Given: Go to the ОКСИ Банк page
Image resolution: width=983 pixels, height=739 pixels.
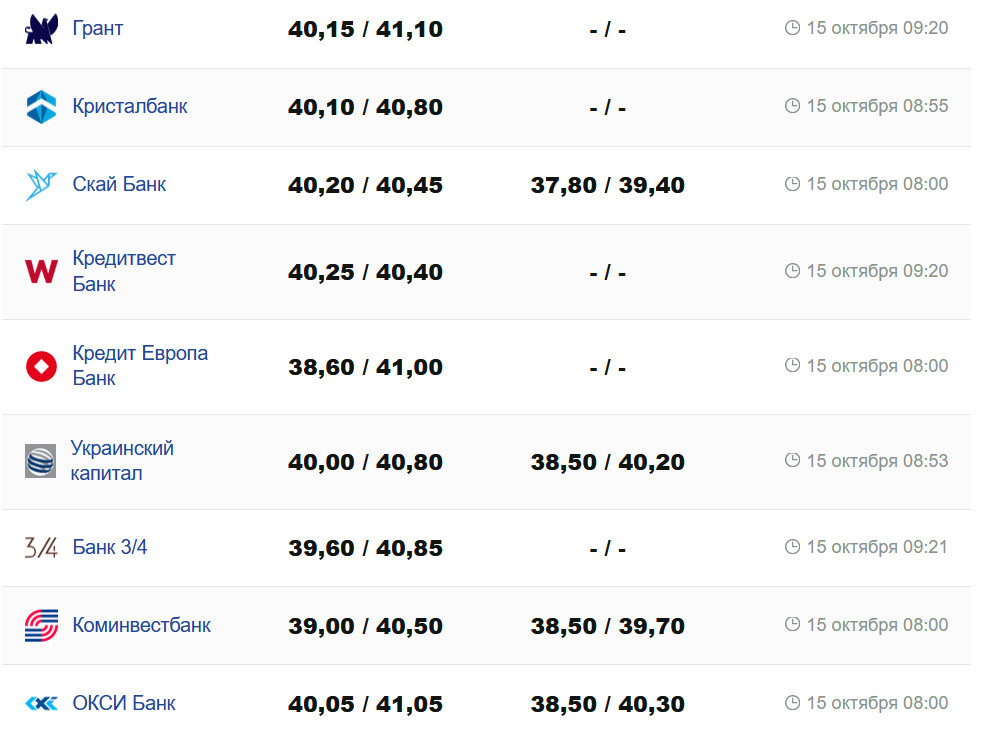Looking at the screenshot, I should [x=124, y=703].
